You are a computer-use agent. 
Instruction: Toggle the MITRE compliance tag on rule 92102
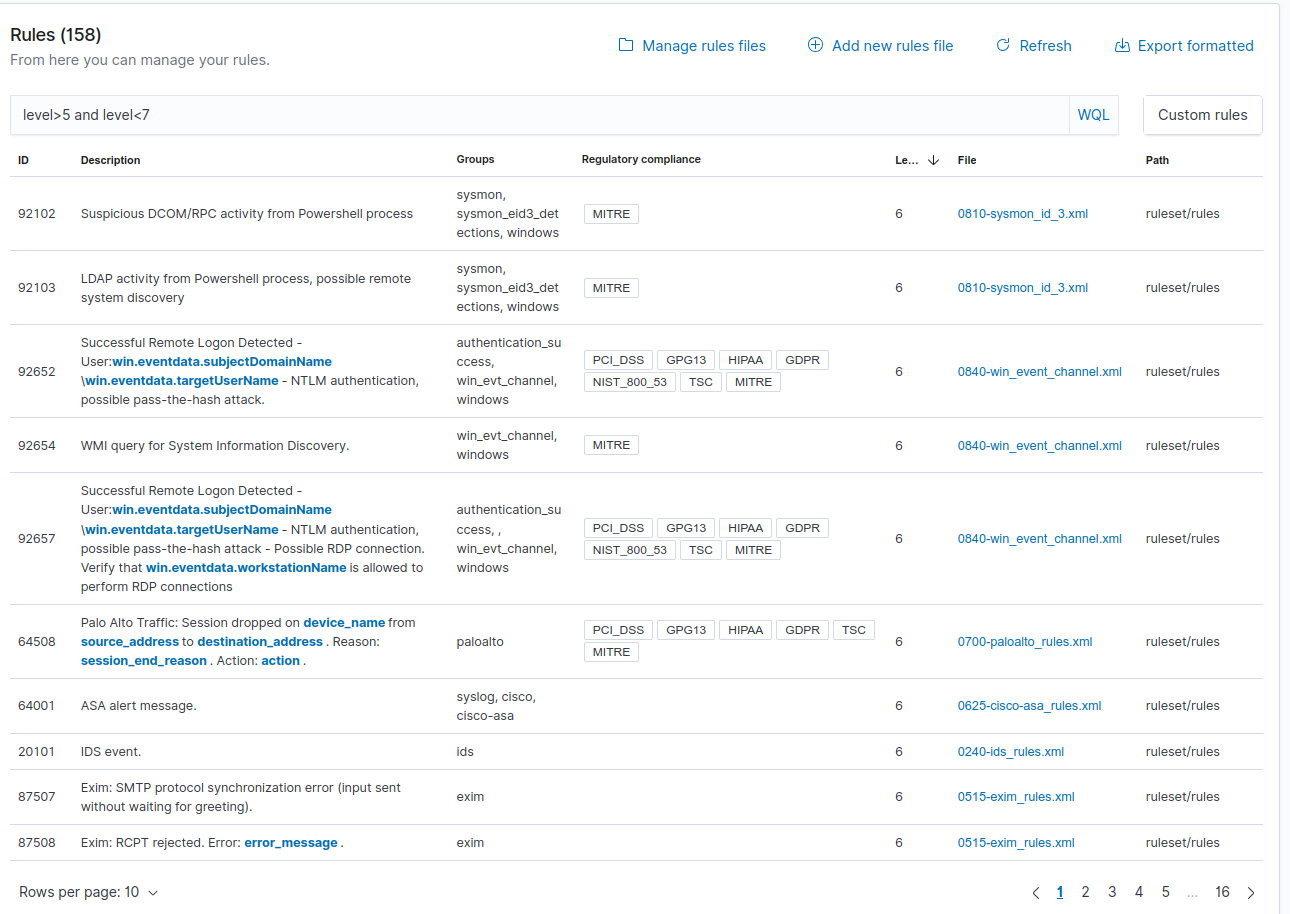tap(611, 213)
